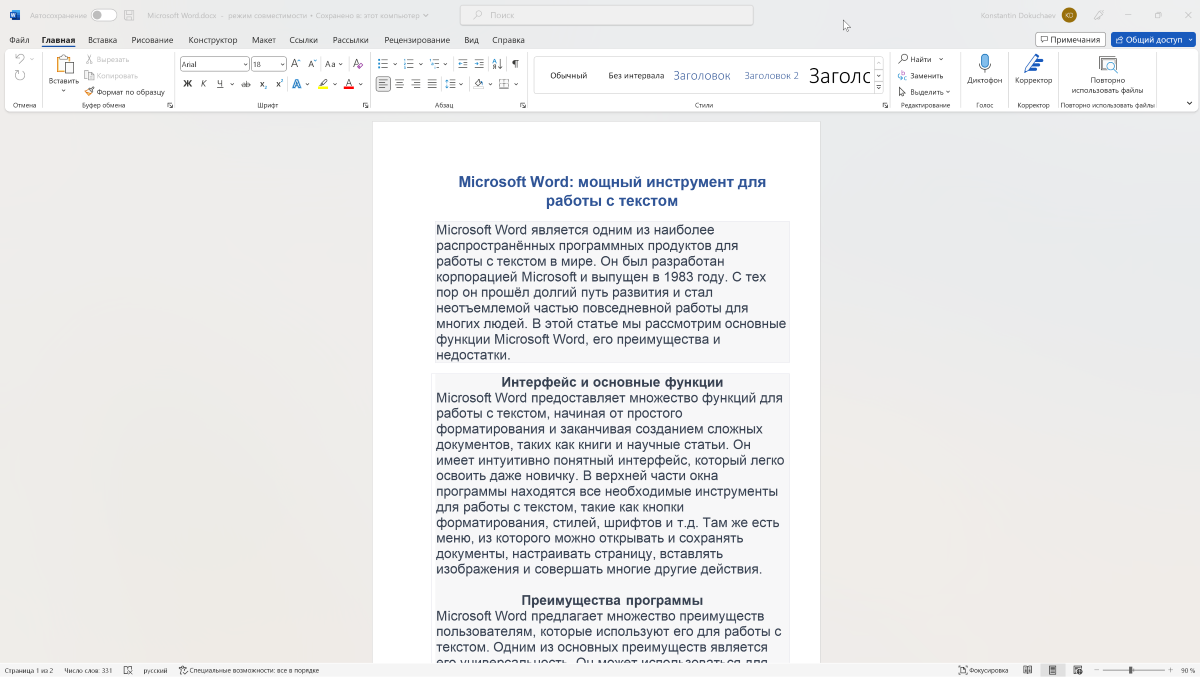This screenshot has height=677, width=1200.
Task: Expand the bullets list dropdown
Action: pyautogui.click(x=395, y=64)
